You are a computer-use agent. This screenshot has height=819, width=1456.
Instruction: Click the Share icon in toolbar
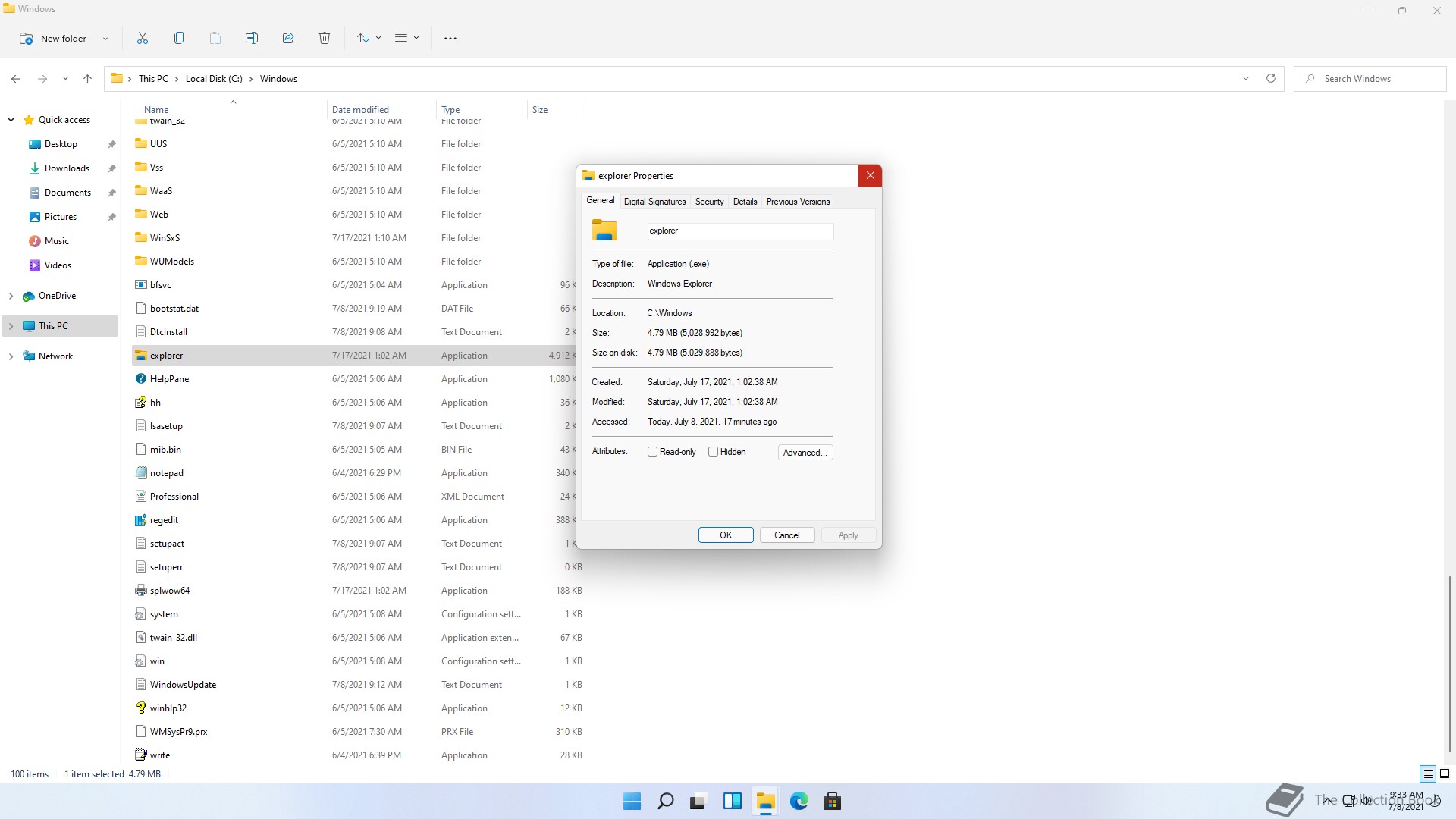coord(288,38)
